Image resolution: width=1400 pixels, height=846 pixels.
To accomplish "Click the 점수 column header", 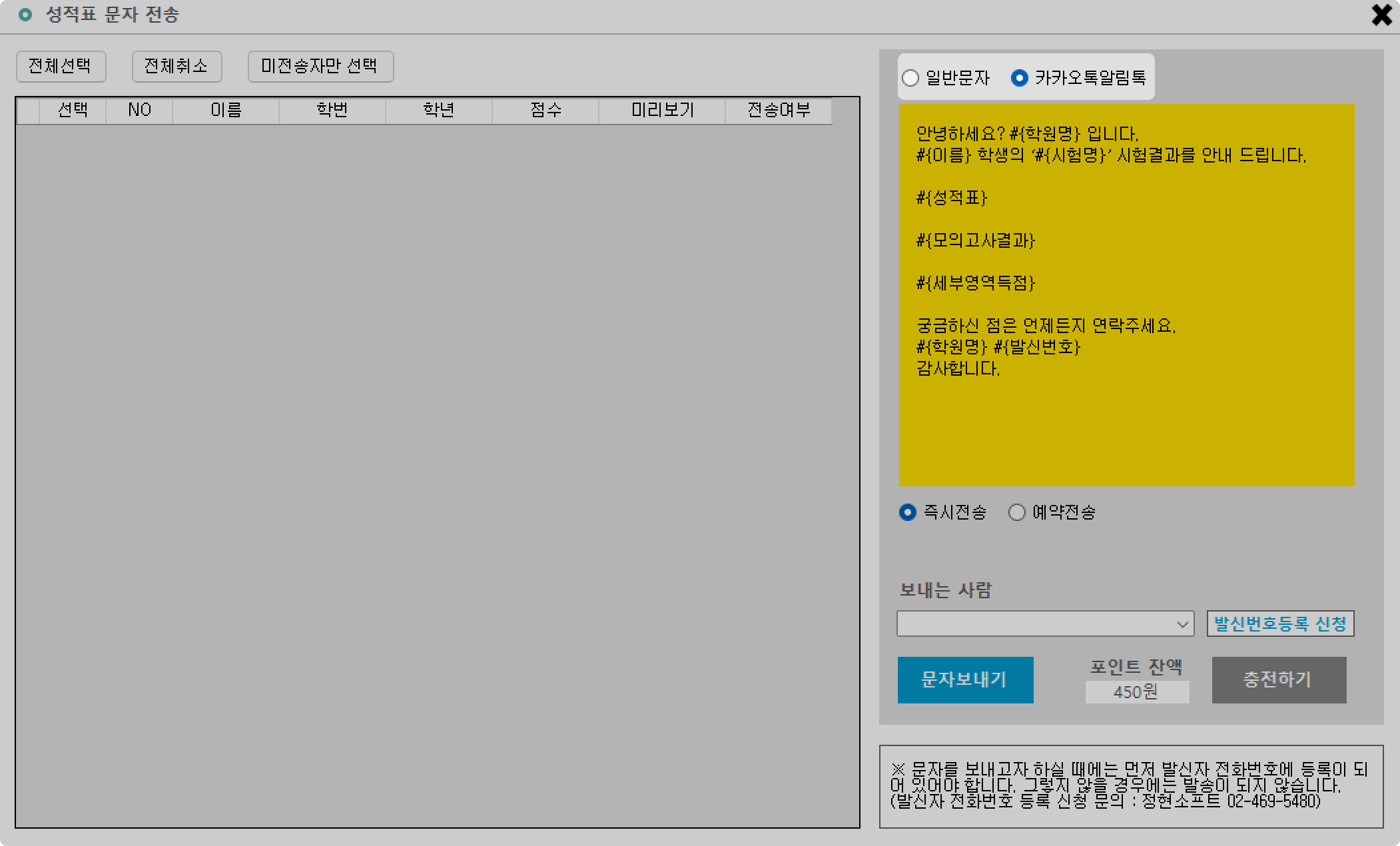I will 545,111.
